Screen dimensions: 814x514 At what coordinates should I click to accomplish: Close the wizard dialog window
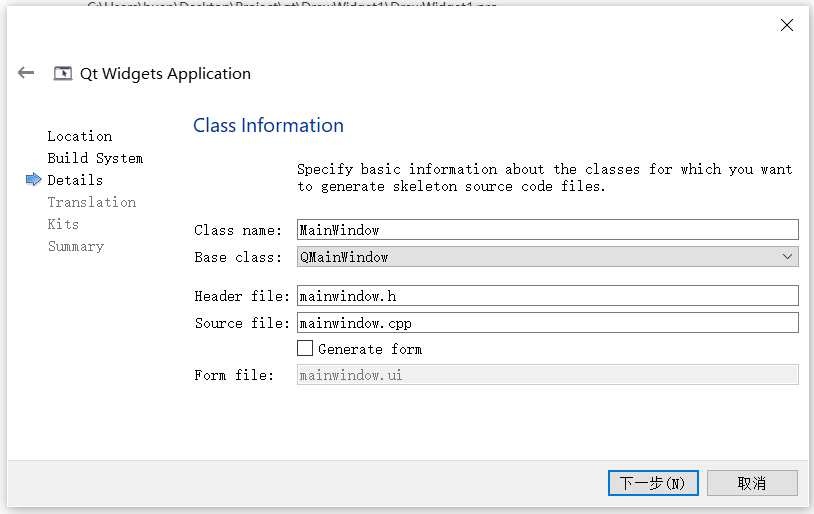pos(787,26)
